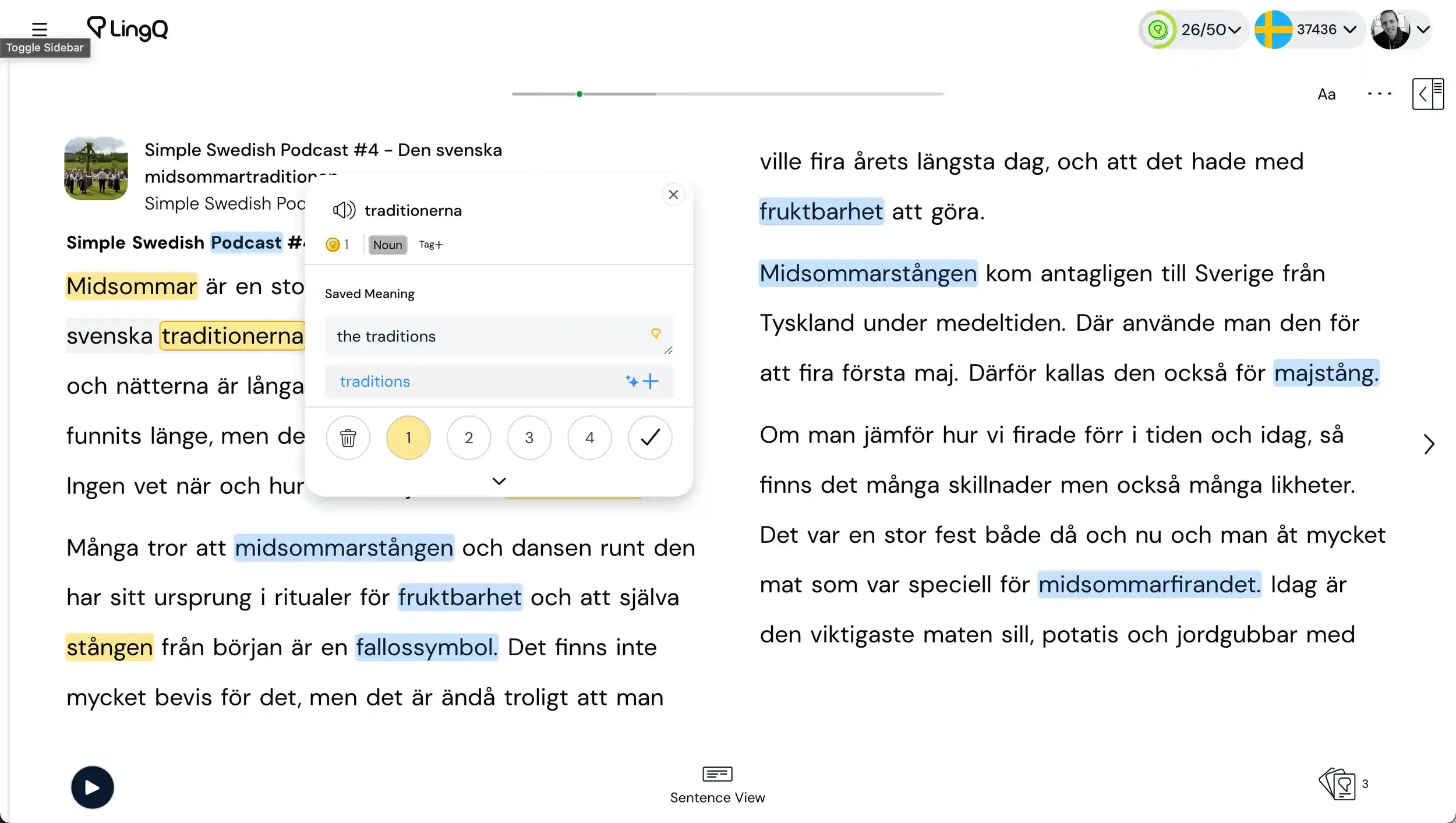This screenshot has width=1456, height=823.
Task: Click the Noun tag
Action: pyautogui.click(x=388, y=245)
